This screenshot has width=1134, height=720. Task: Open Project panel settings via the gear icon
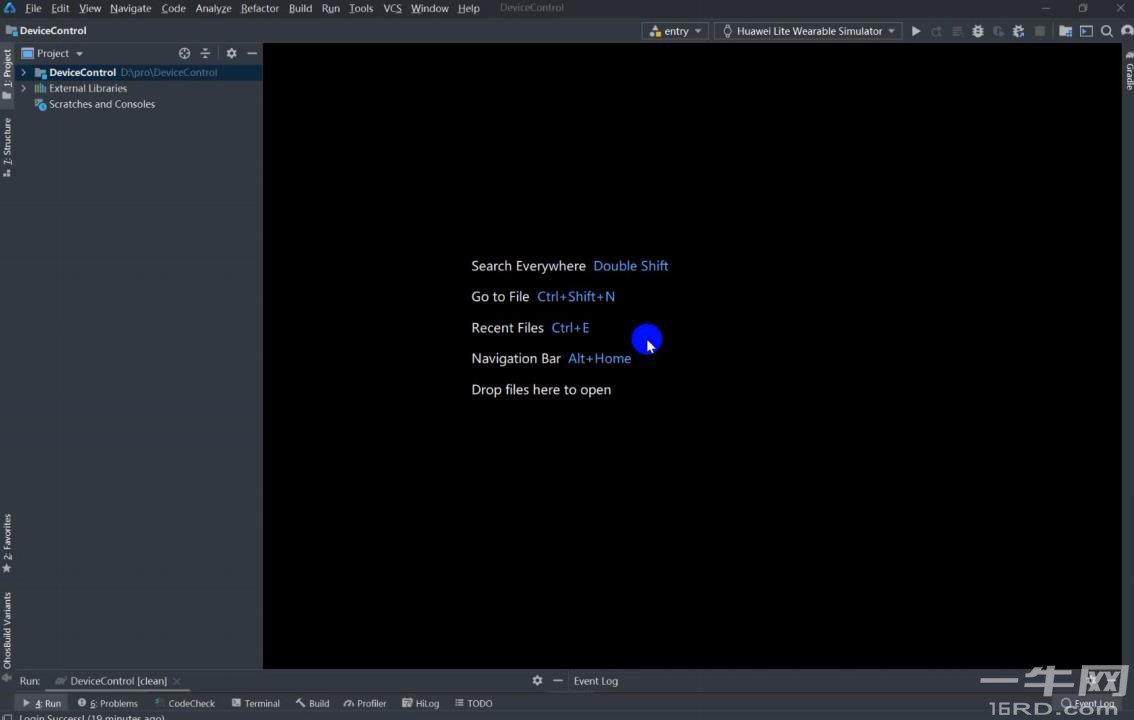(230, 53)
